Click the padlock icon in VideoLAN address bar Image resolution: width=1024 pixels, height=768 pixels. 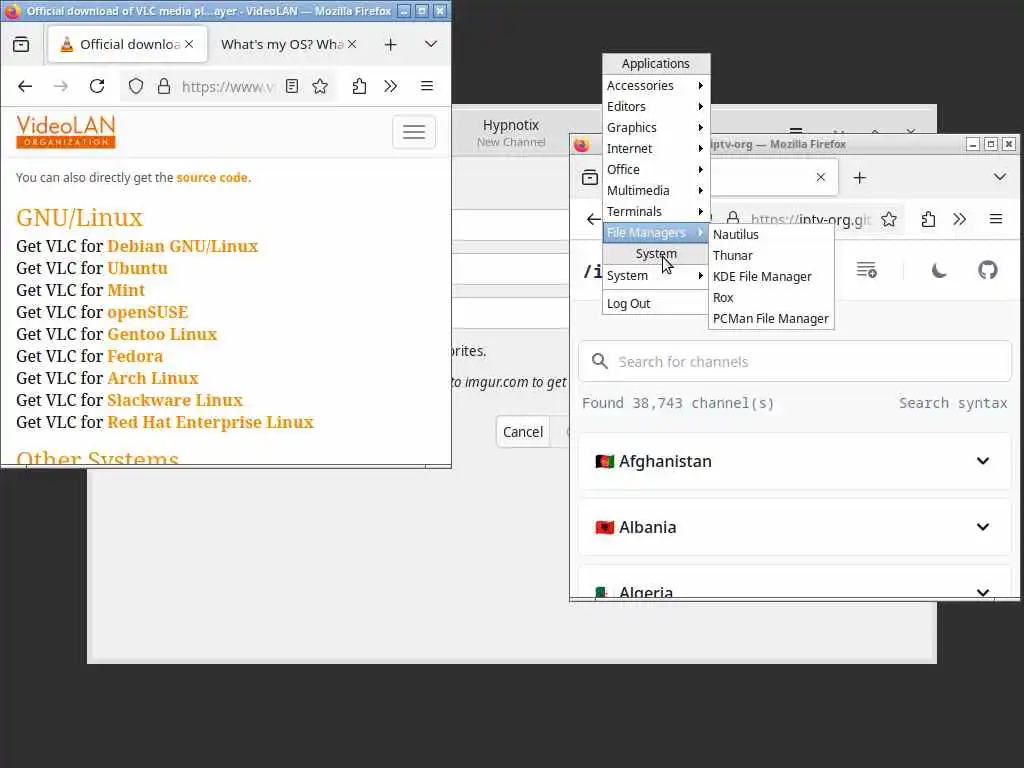click(164, 86)
